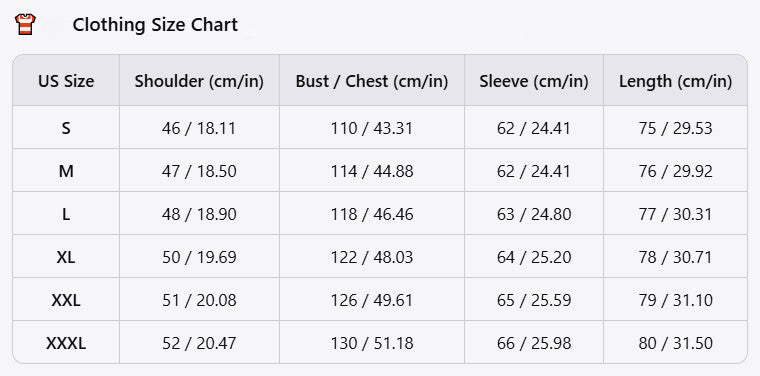Click shoulder value 52 / 20.47
This screenshot has height=376, width=760.
point(199,344)
